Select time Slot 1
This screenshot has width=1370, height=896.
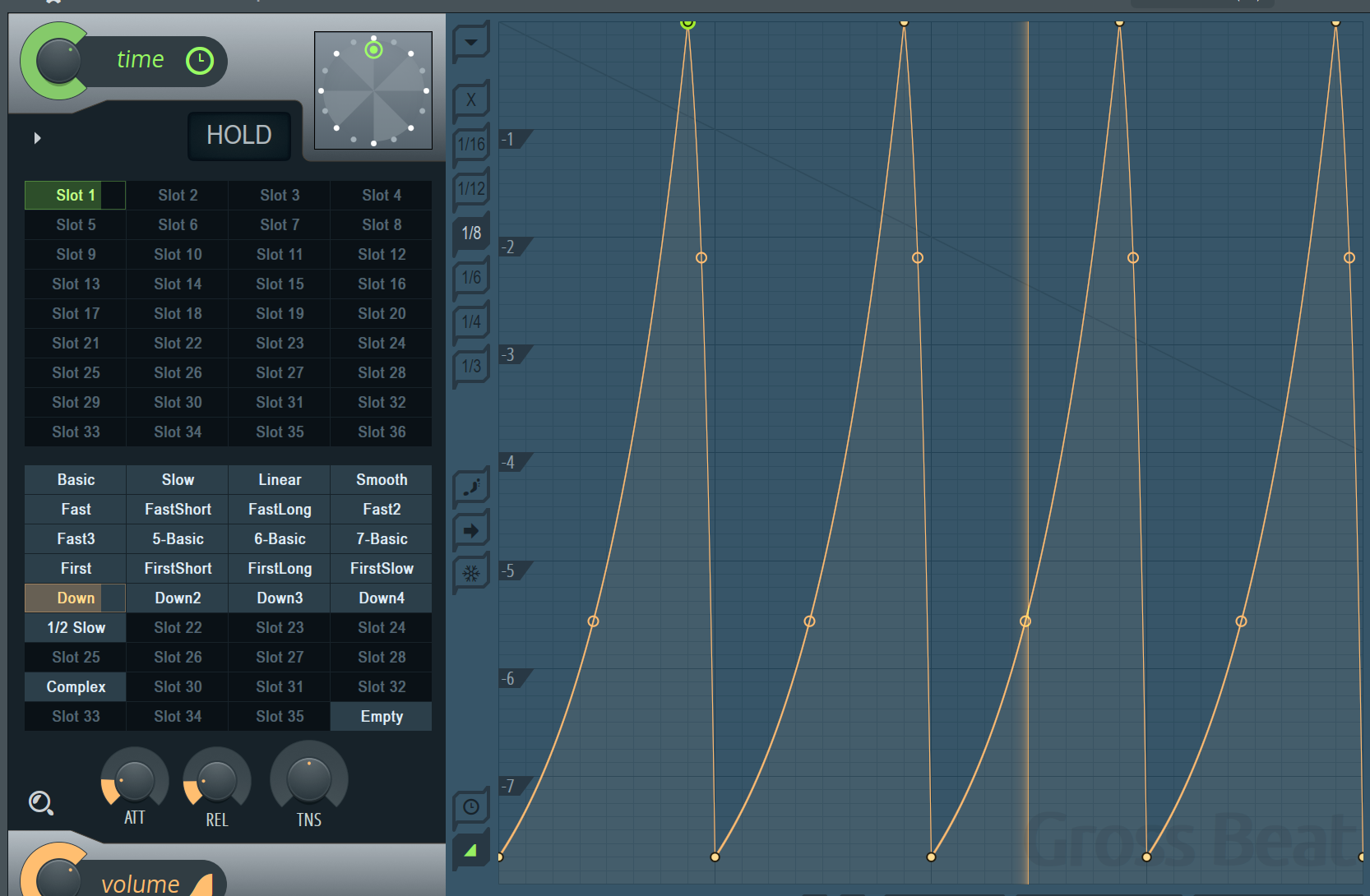pos(76,195)
